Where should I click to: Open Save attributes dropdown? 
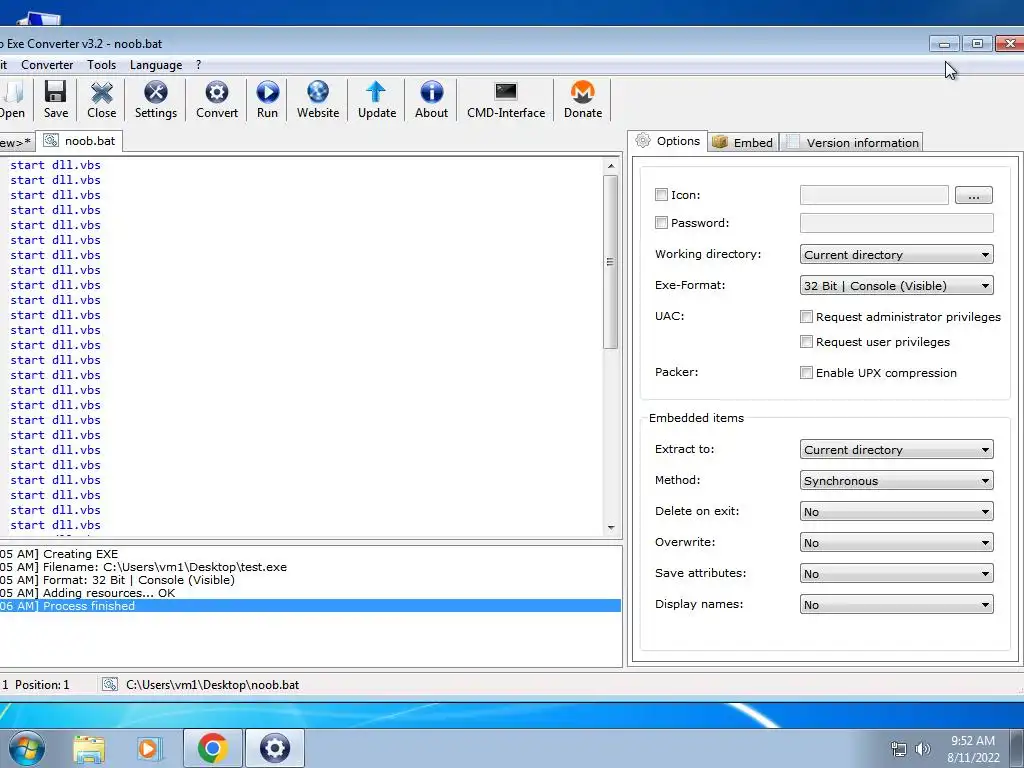pos(896,573)
